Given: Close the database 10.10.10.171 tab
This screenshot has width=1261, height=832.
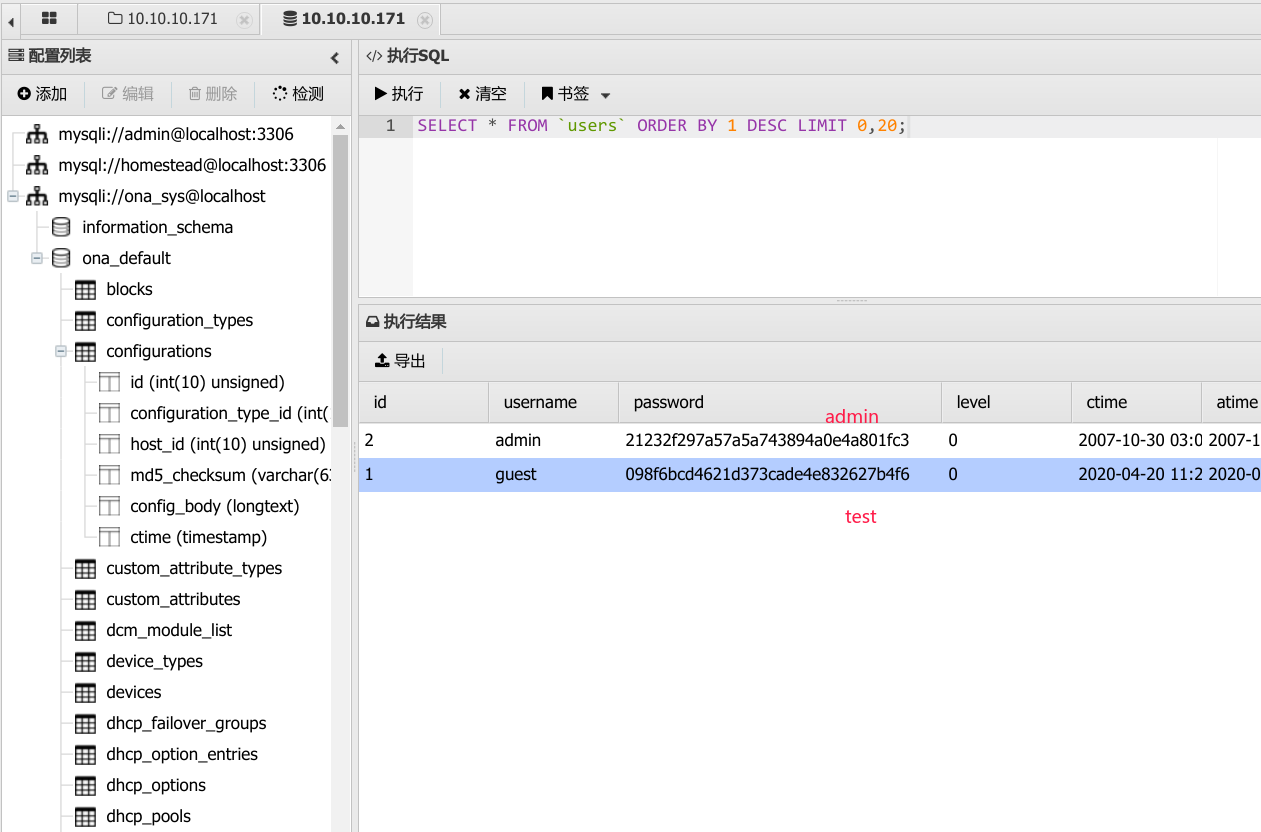Looking at the screenshot, I should tap(425, 19).
